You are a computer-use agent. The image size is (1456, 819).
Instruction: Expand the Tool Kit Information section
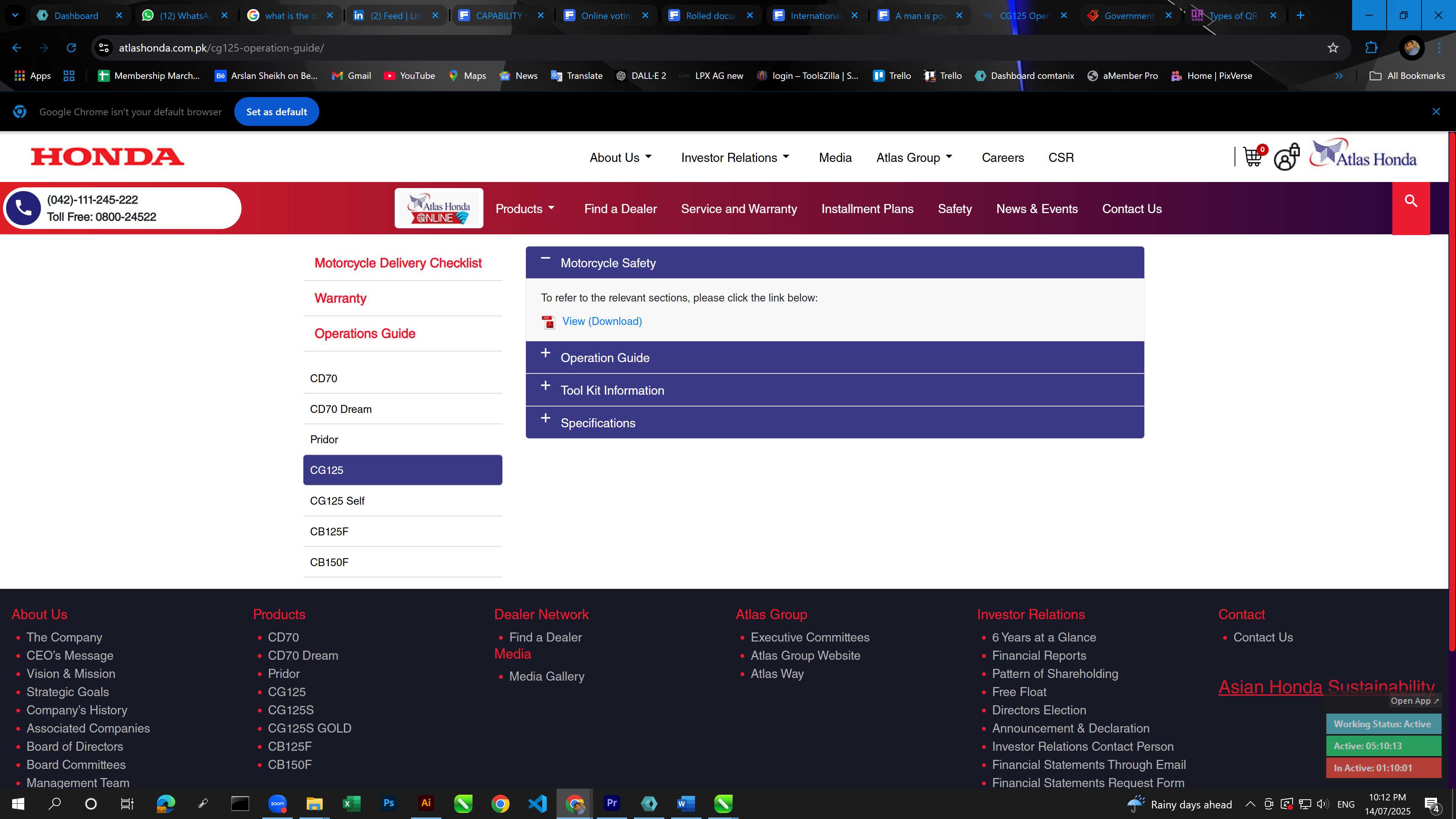click(x=834, y=390)
